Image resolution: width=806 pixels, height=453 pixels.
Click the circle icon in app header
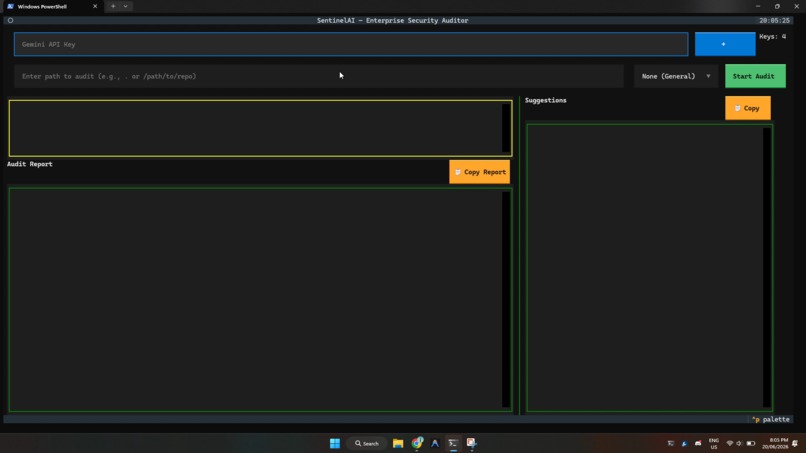pos(10,21)
